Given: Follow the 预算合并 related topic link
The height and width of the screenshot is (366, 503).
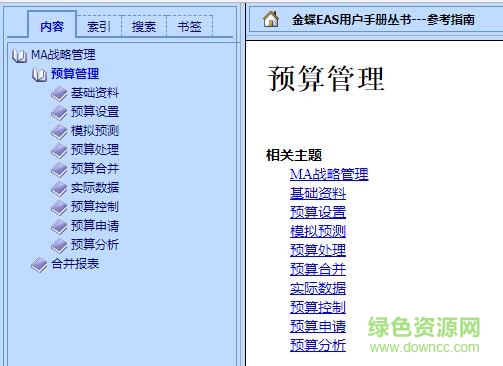Looking at the screenshot, I should (x=318, y=269).
